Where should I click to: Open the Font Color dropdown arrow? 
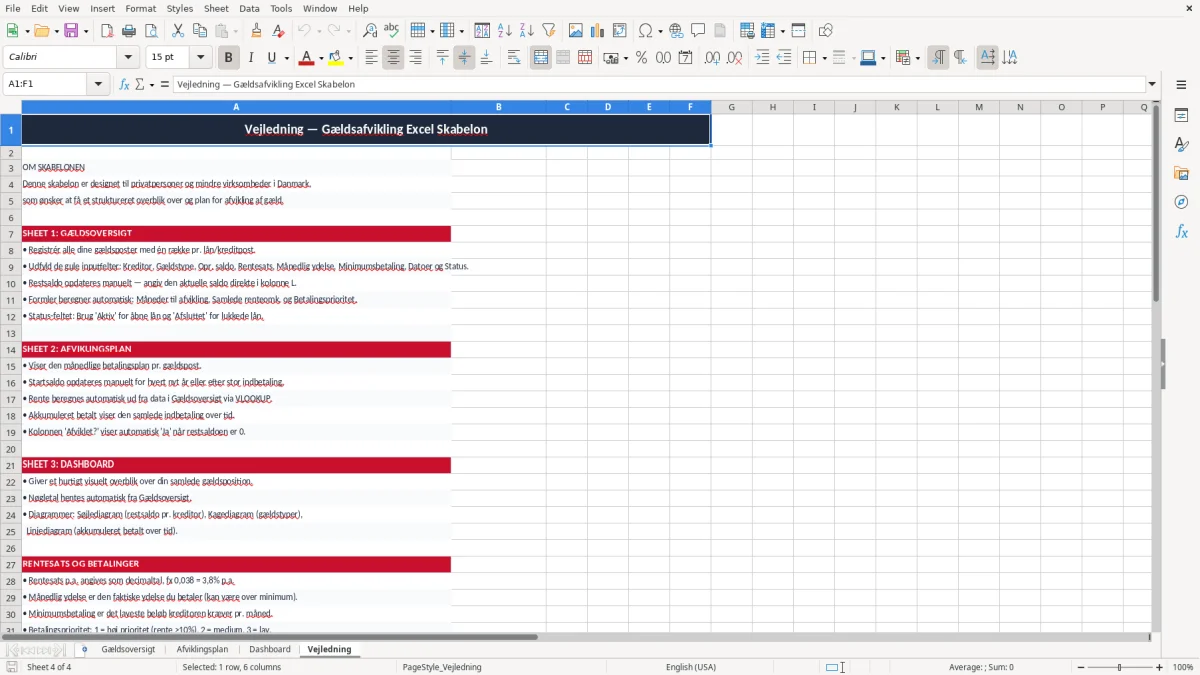click(321, 58)
